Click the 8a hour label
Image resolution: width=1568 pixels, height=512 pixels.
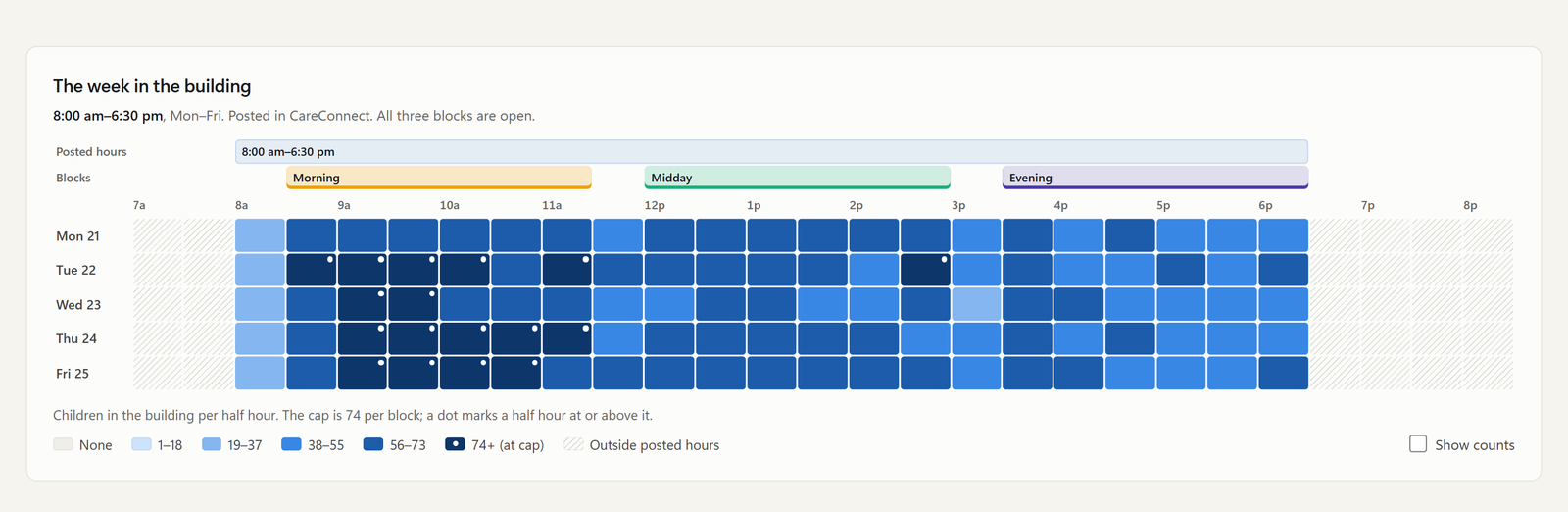pyautogui.click(x=242, y=205)
